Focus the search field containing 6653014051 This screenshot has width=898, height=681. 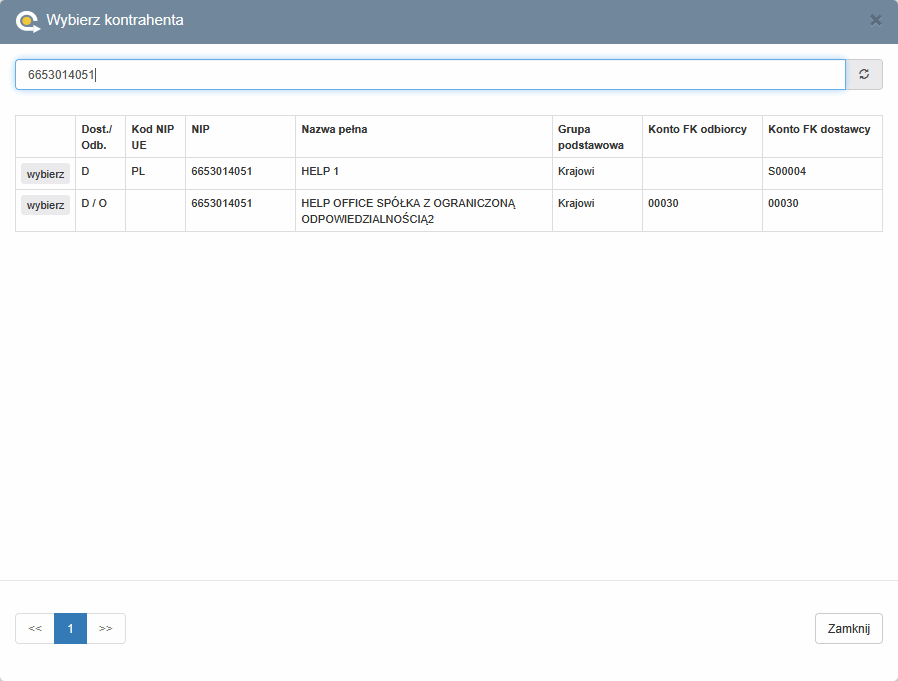tap(430, 74)
